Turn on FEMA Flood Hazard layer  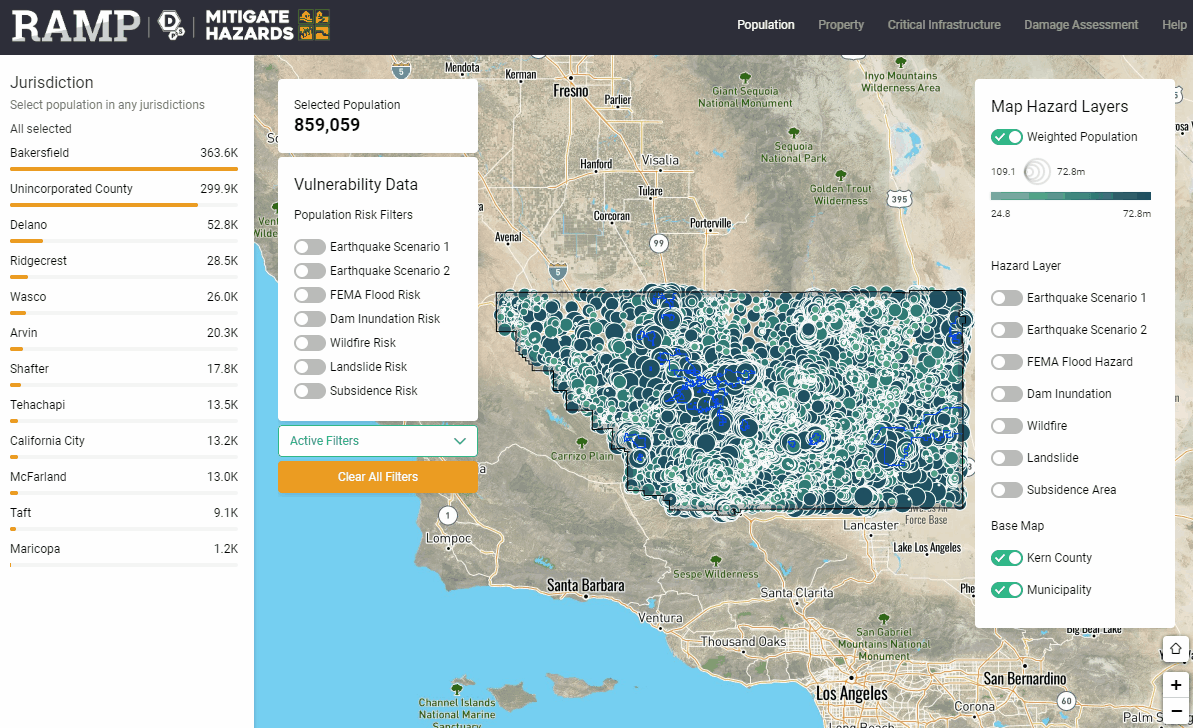click(1007, 362)
